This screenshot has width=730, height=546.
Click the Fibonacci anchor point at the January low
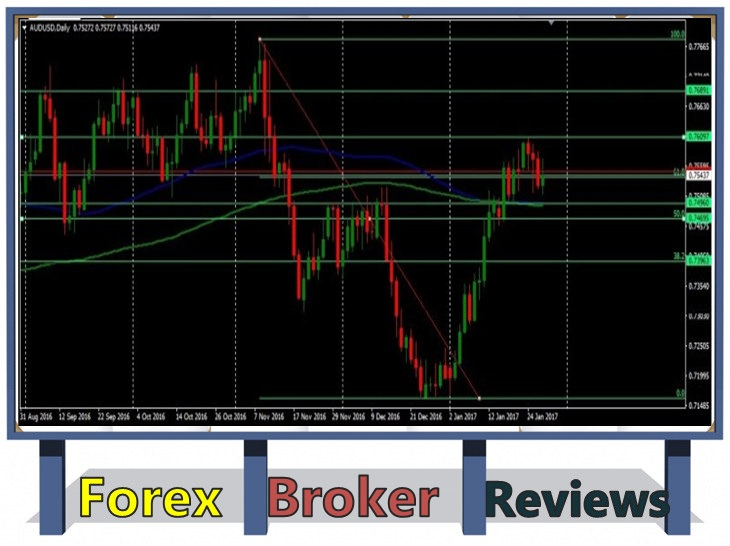(478, 398)
